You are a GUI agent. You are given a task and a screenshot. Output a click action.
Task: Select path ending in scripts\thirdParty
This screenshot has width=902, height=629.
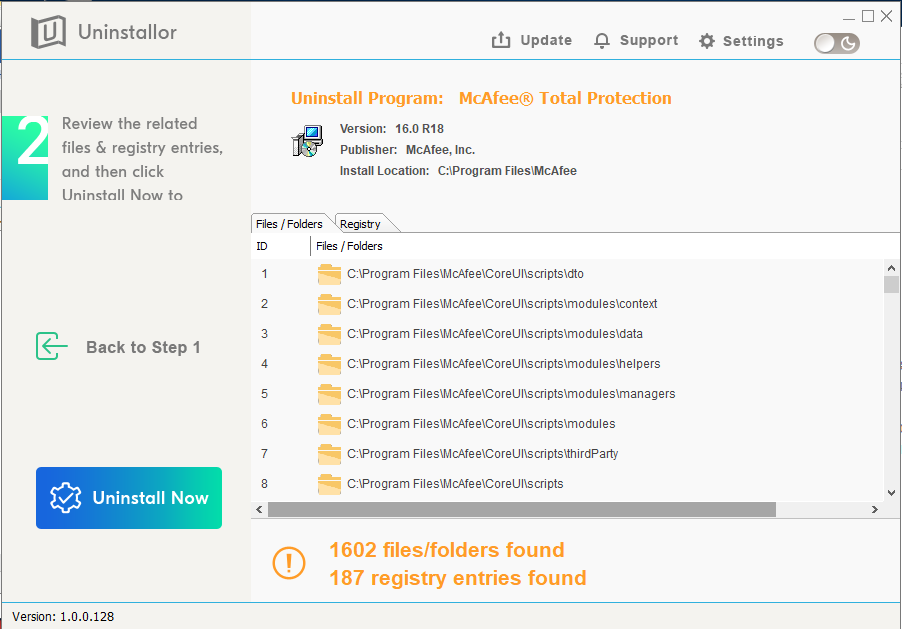click(483, 453)
